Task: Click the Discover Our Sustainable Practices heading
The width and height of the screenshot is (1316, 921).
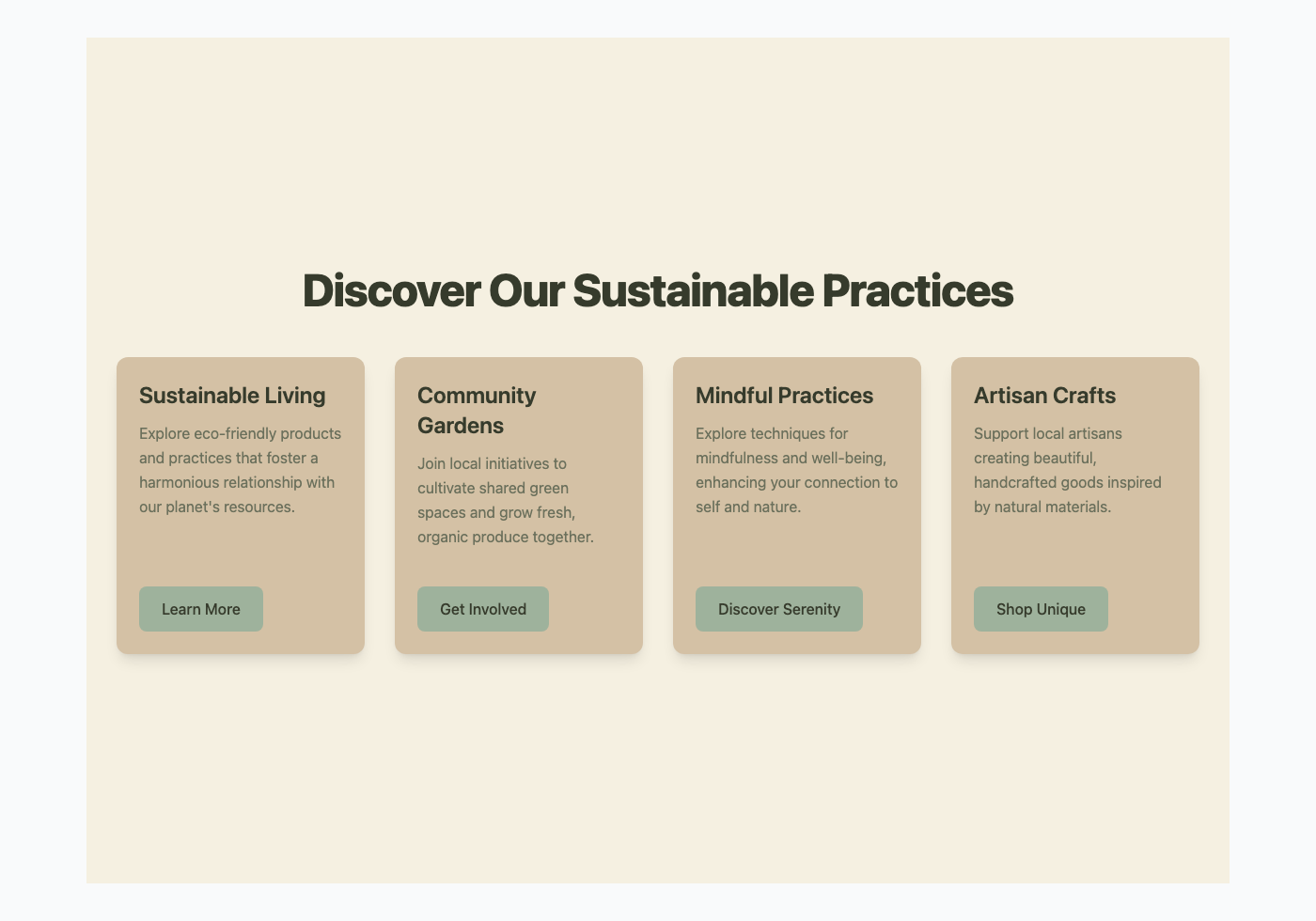Action: [658, 291]
